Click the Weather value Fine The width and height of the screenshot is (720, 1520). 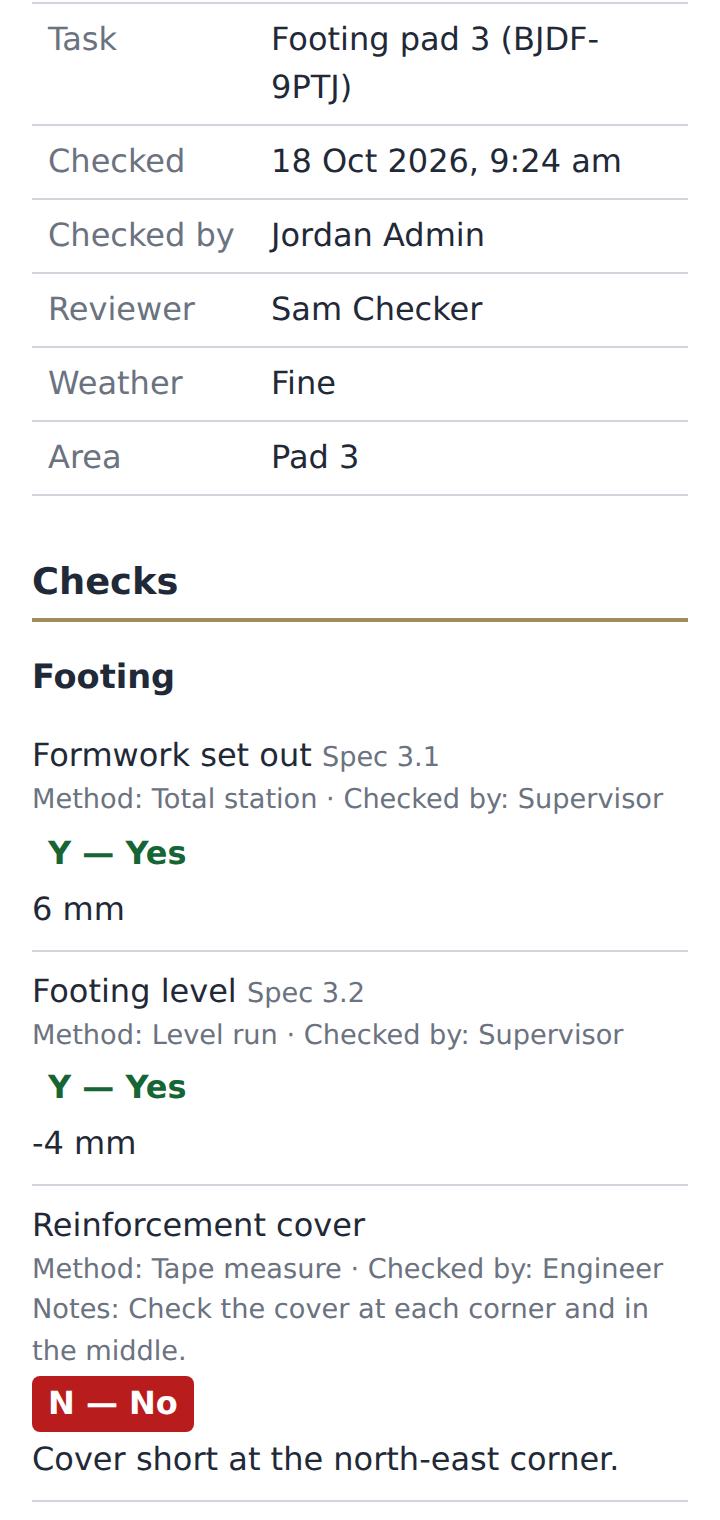[304, 383]
